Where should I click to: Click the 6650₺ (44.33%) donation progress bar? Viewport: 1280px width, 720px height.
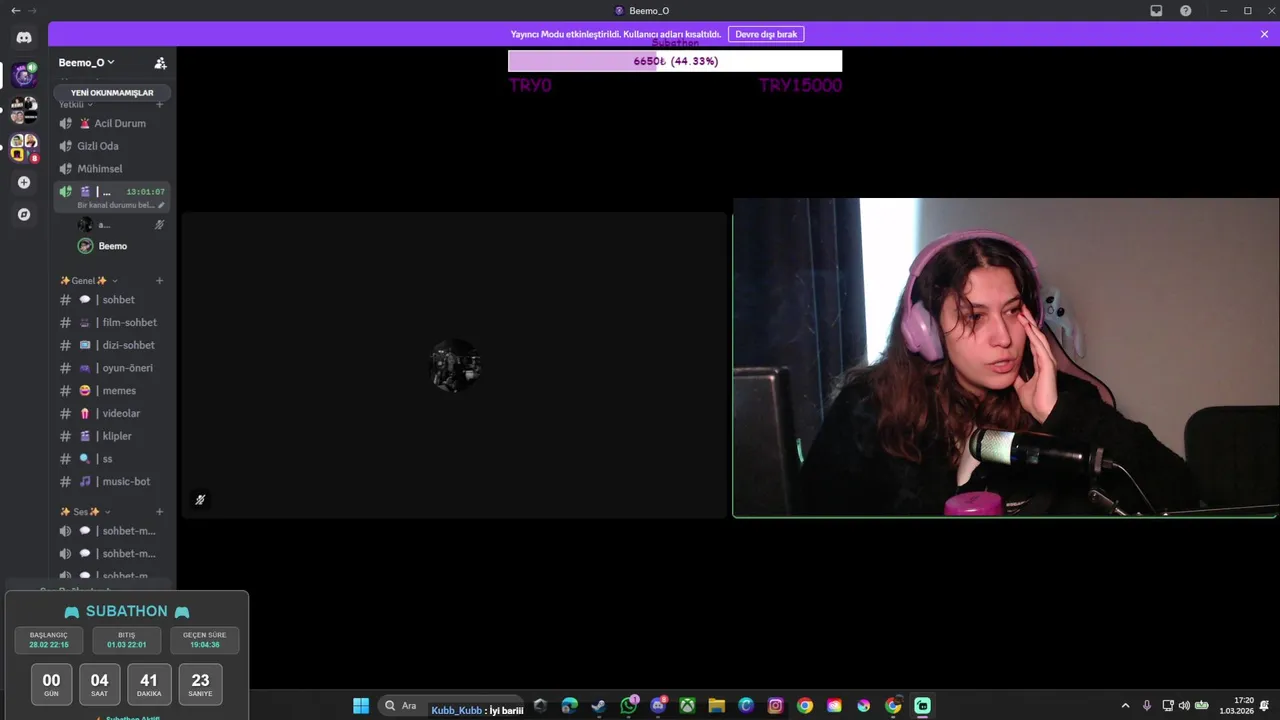pyautogui.click(x=675, y=61)
